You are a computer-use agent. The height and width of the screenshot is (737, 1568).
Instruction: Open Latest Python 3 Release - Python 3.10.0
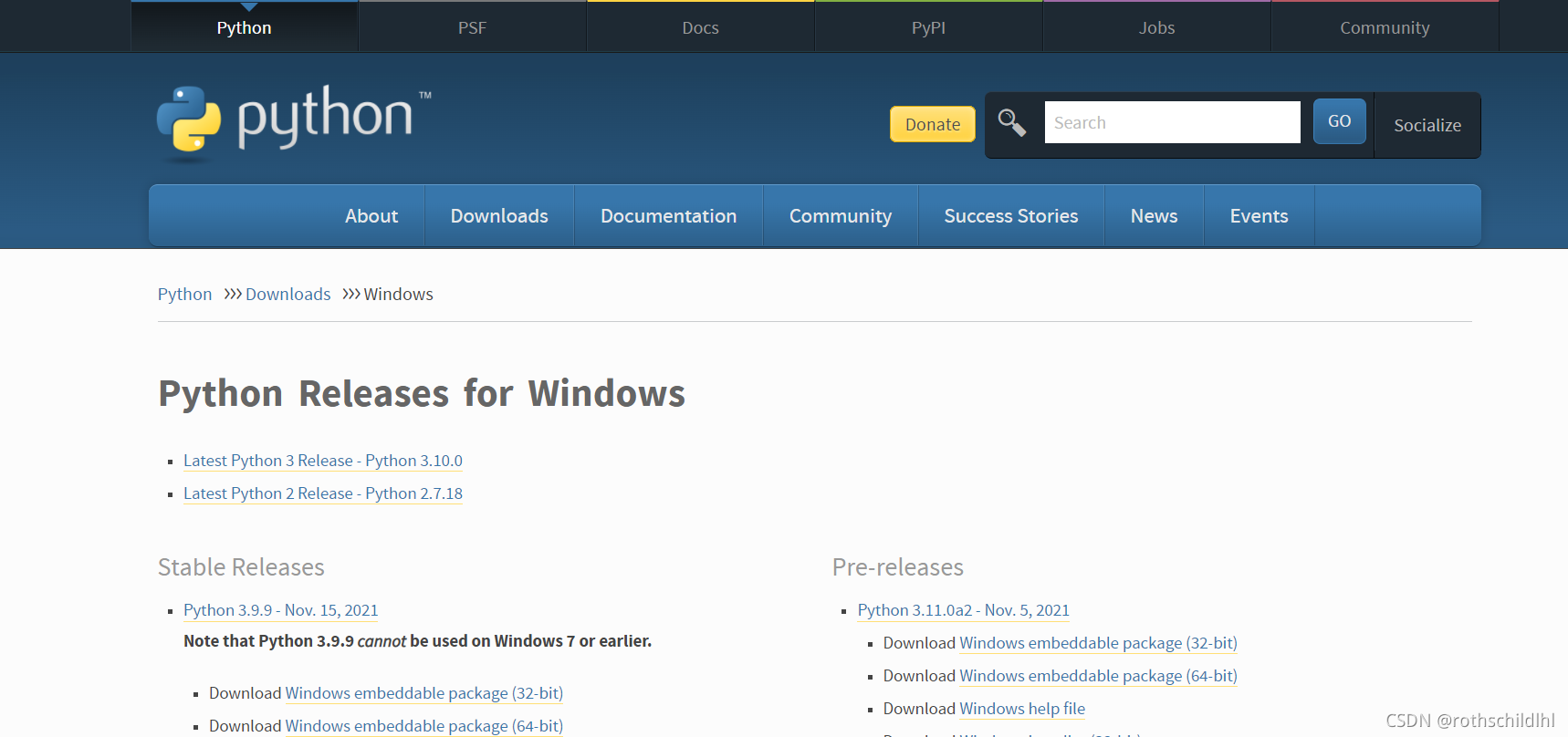click(x=323, y=461)
